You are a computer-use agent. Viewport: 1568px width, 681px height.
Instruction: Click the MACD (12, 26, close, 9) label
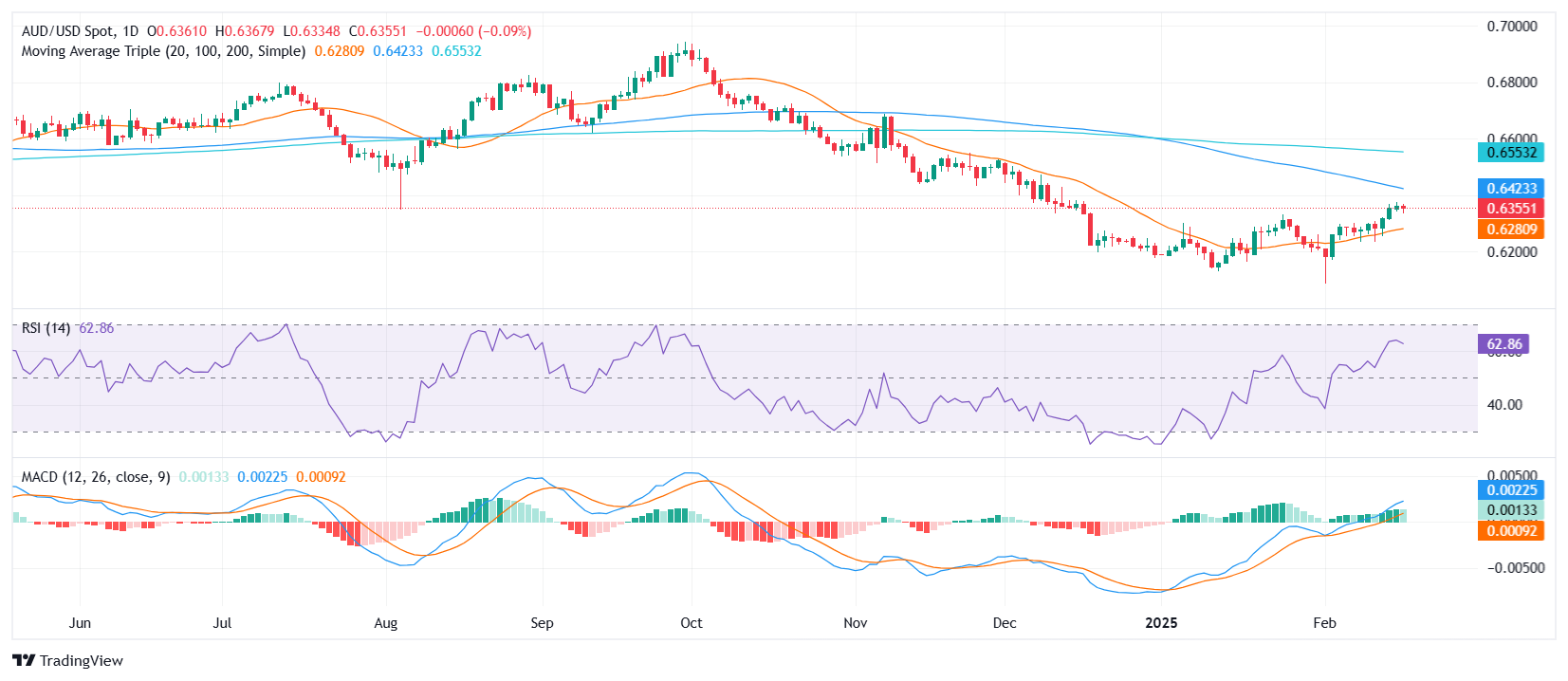tap(96, 477)
